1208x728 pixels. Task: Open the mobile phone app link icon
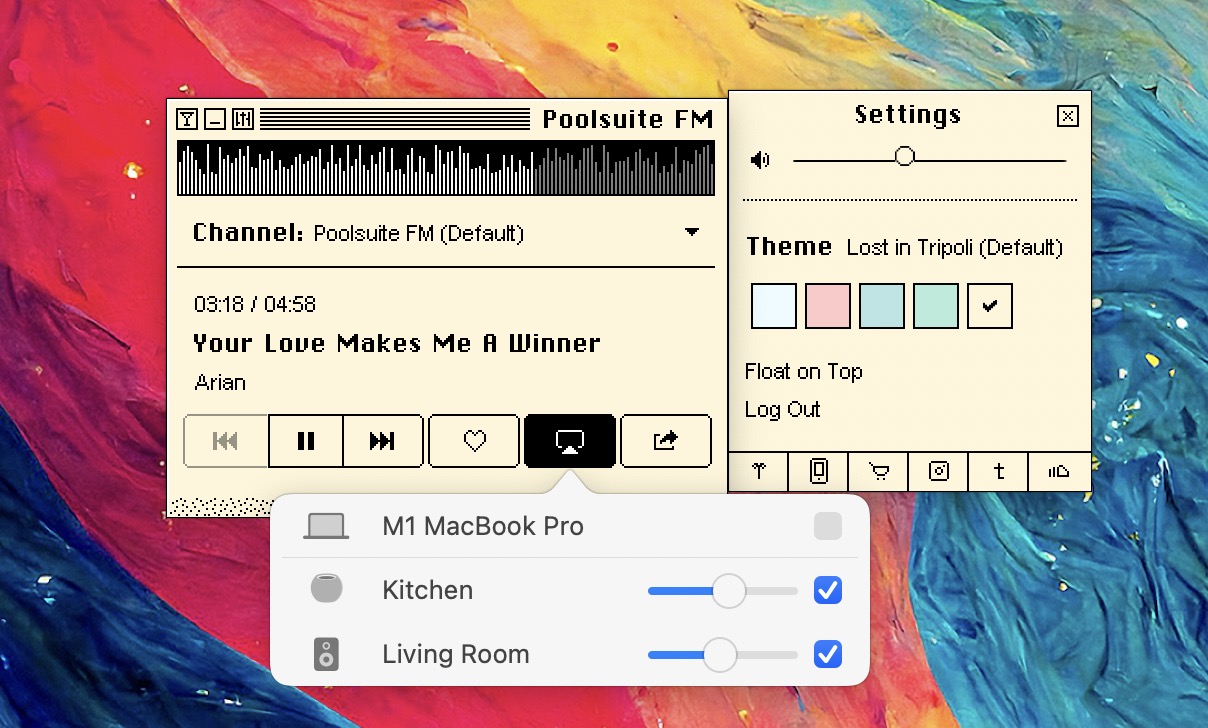[818, 471]
